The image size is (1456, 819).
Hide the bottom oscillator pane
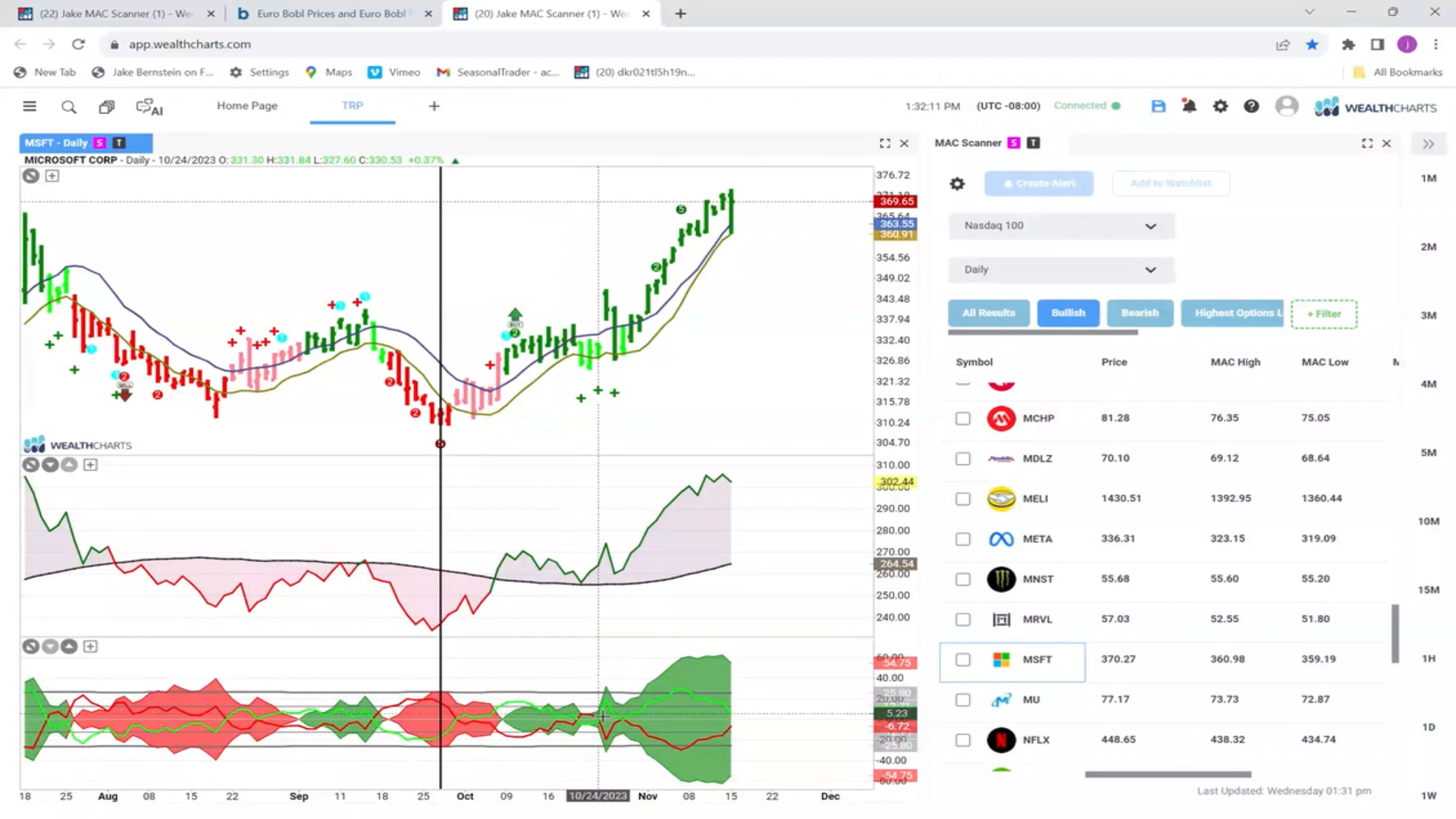point(30,647)
